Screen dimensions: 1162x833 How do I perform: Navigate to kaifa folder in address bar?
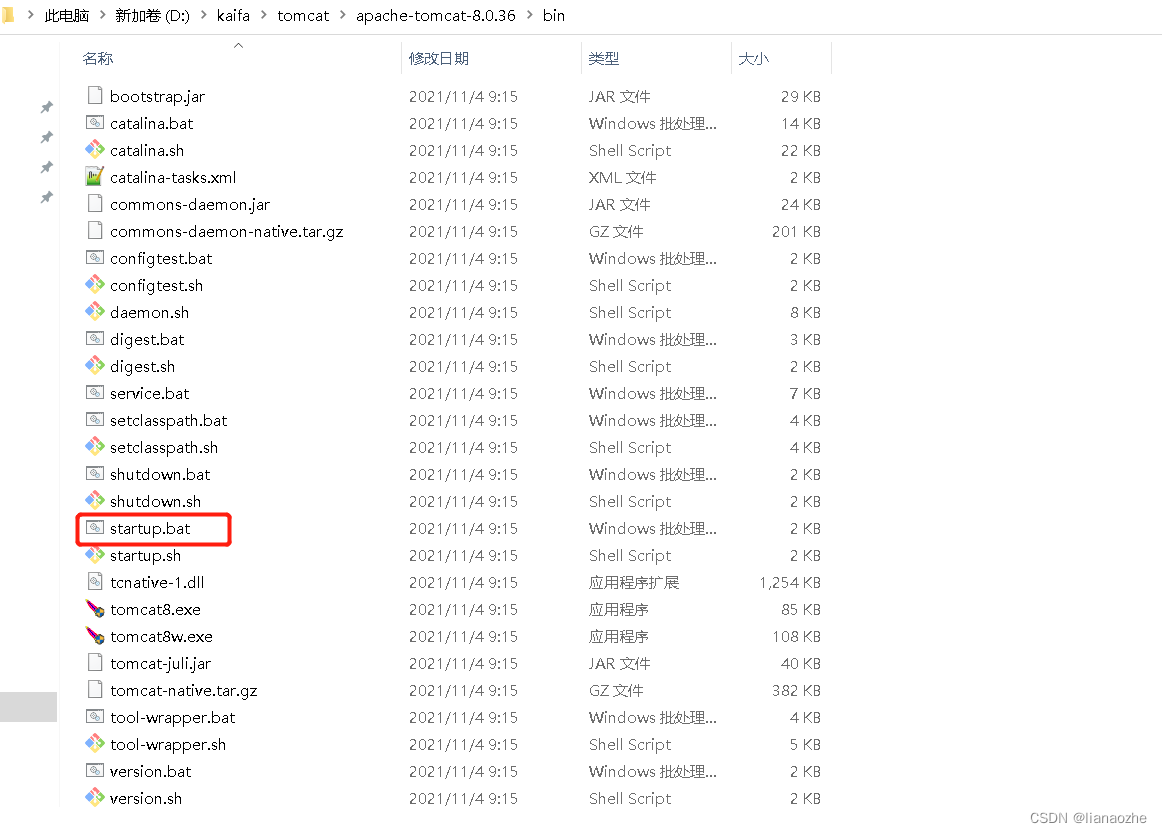233,16
